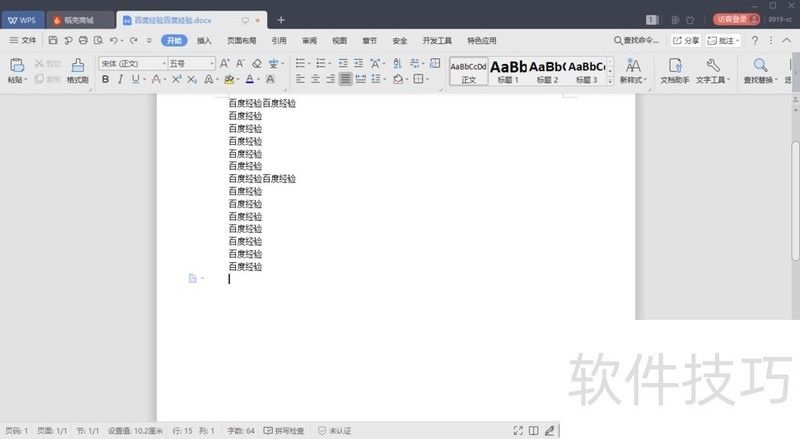
Task: Open the 文件 (File) menu
Action: [23, 40]
